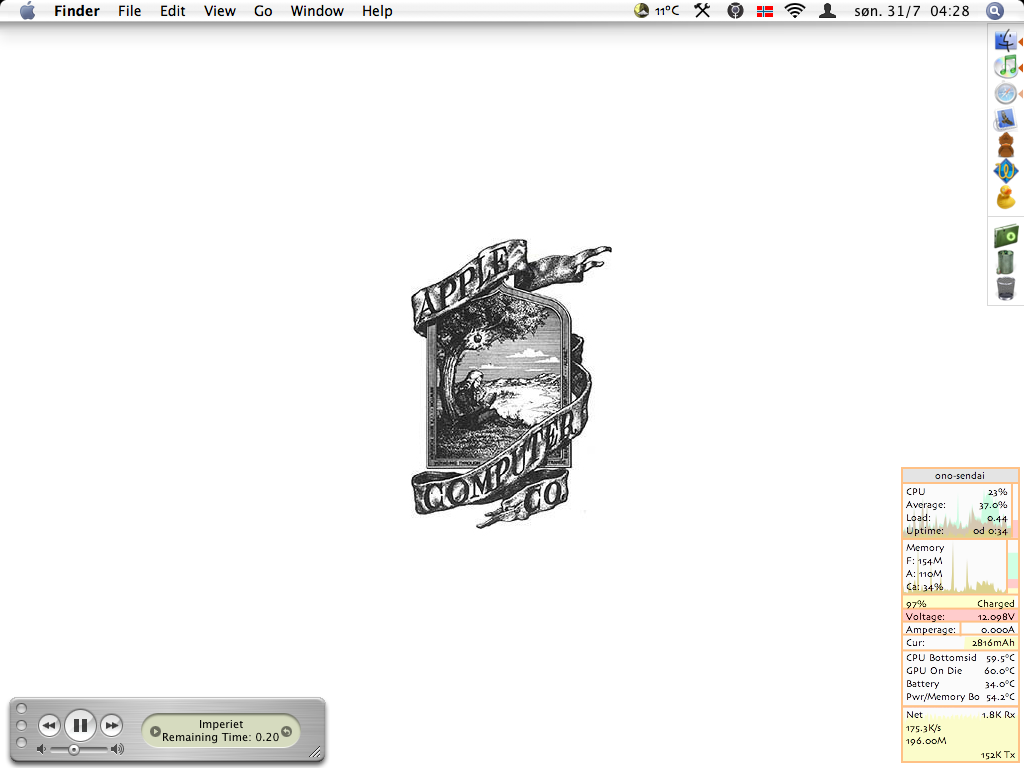1024x768 pixels.
Task: Open Spotlight search
Action: 994,11
